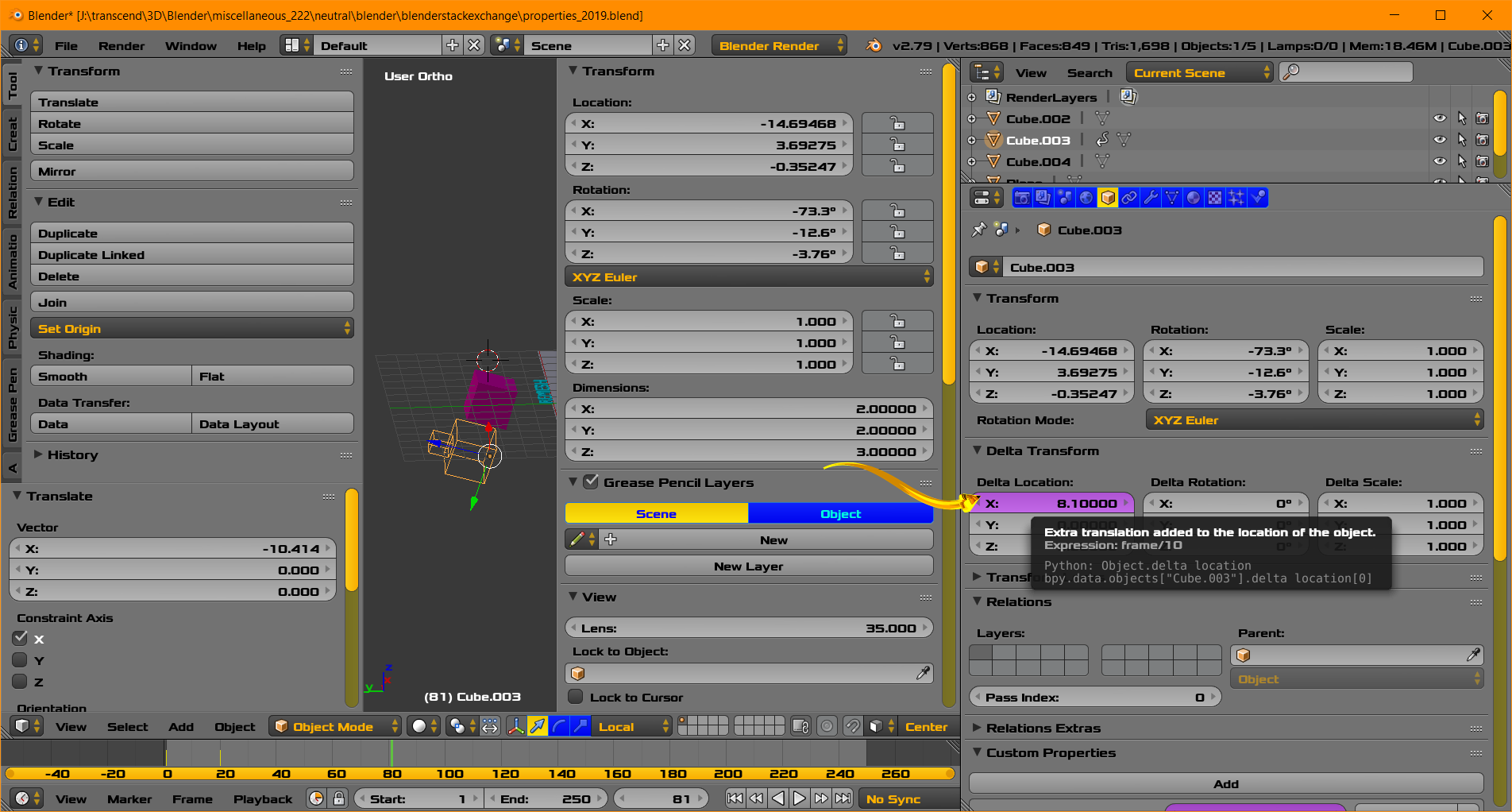This screenshot has width=1512, height=812.
Task: Open the Object Constraints chain-link tab
Action: coord(1129,198)
